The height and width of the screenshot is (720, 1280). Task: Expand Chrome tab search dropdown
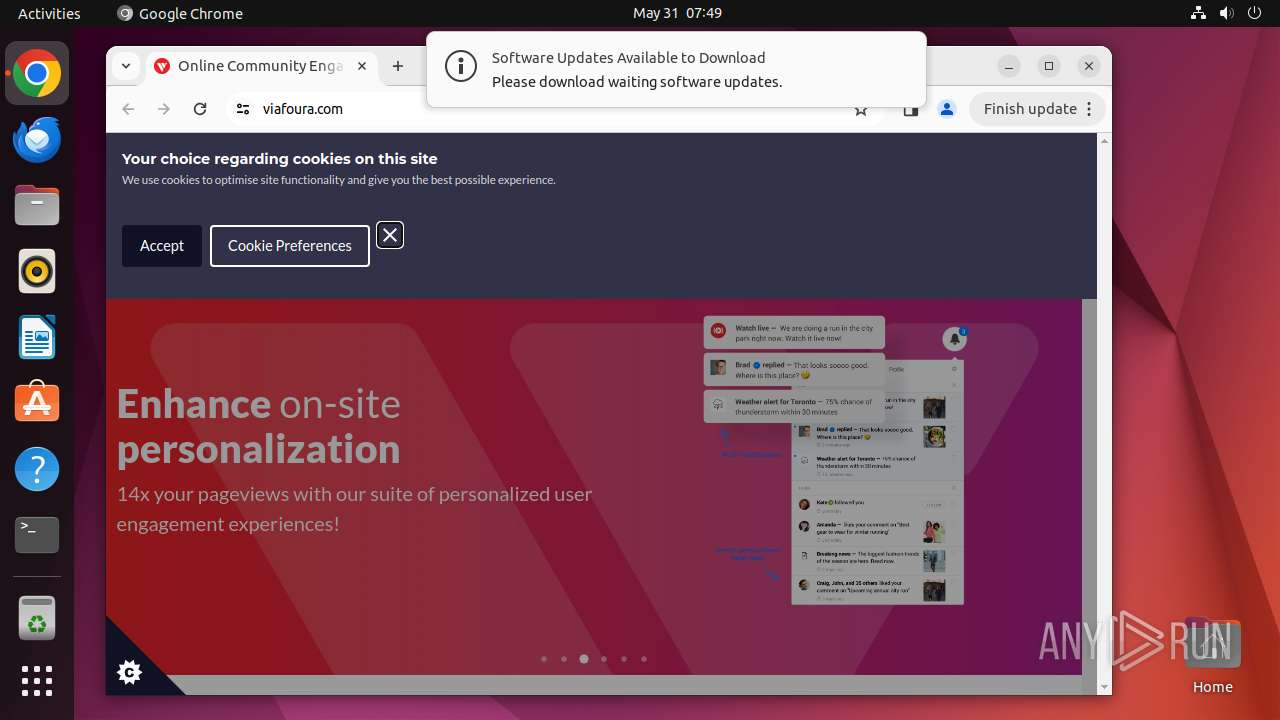click(126, 66)
